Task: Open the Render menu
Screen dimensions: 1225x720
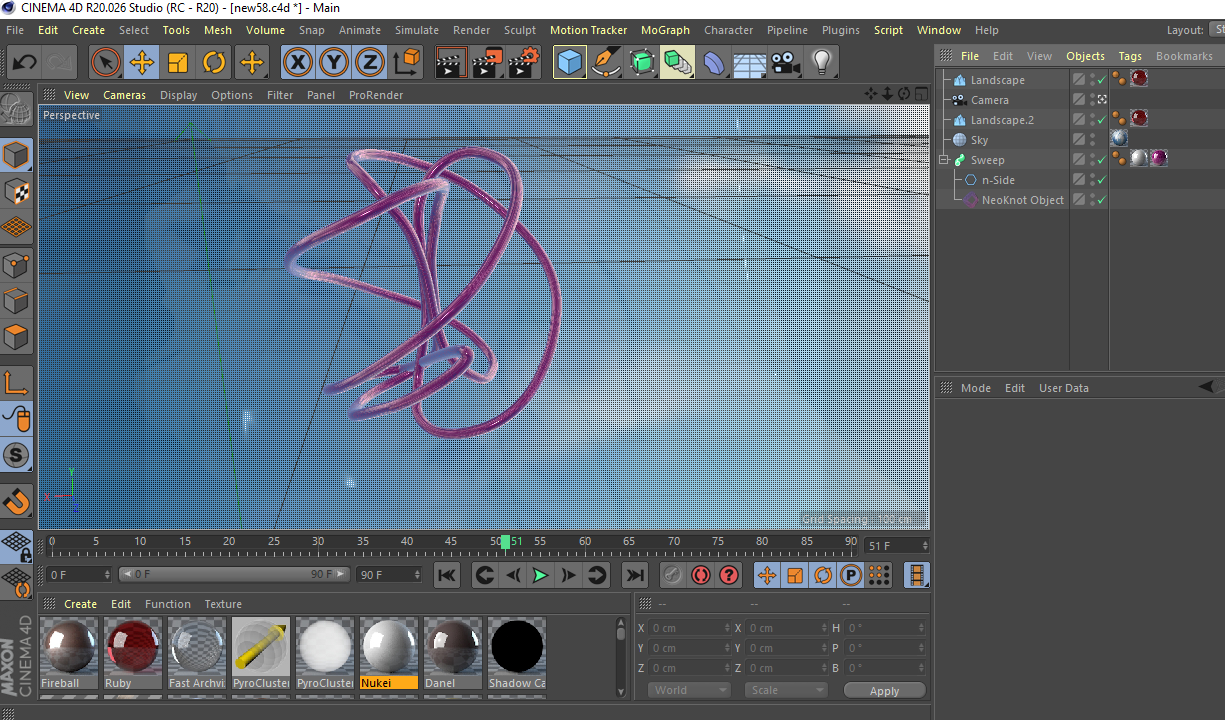Action: point(472,30)
